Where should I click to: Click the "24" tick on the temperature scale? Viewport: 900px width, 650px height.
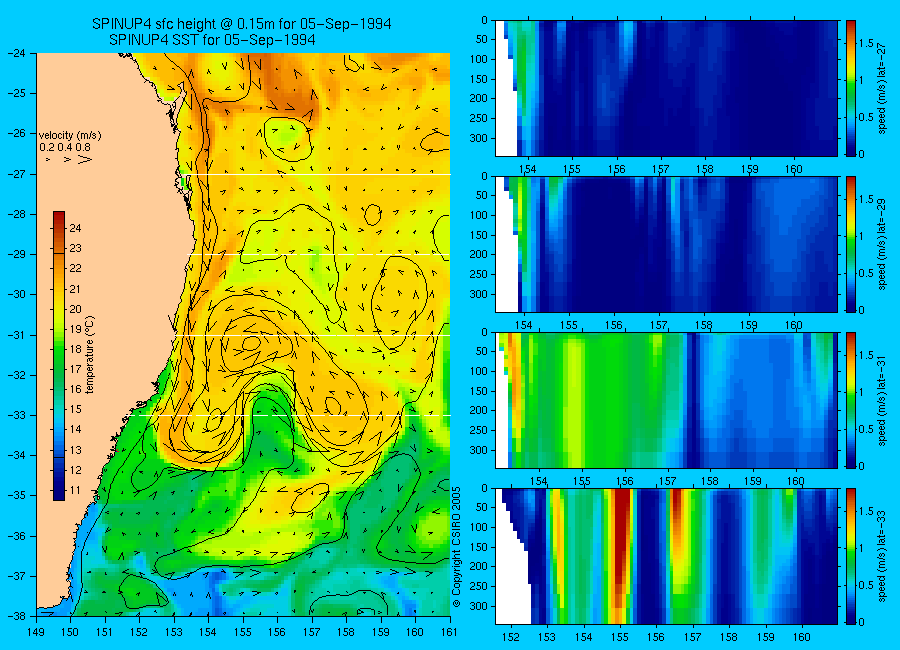75,228
